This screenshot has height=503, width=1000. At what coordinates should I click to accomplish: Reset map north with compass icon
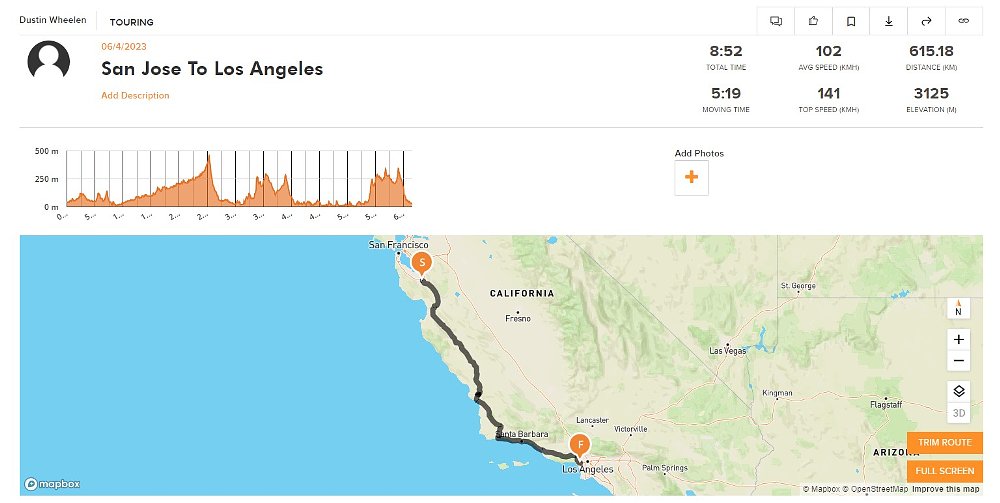pos(958,309)
